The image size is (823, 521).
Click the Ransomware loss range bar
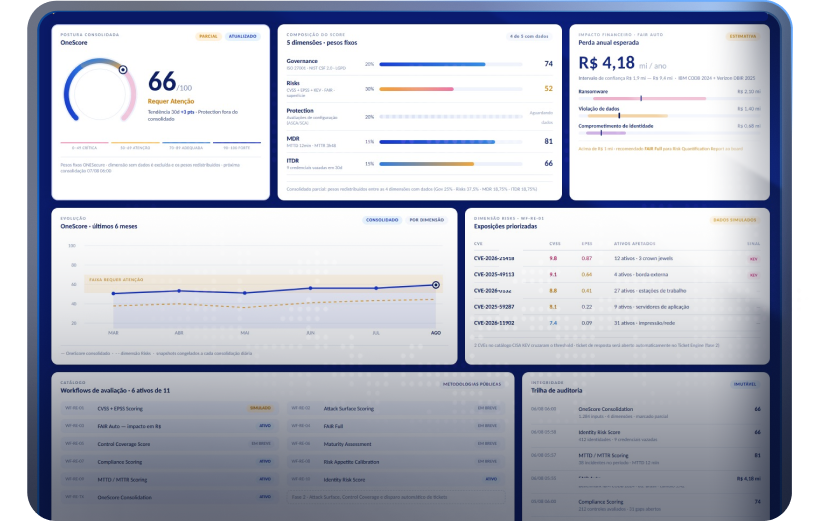(x=649, y=98)
